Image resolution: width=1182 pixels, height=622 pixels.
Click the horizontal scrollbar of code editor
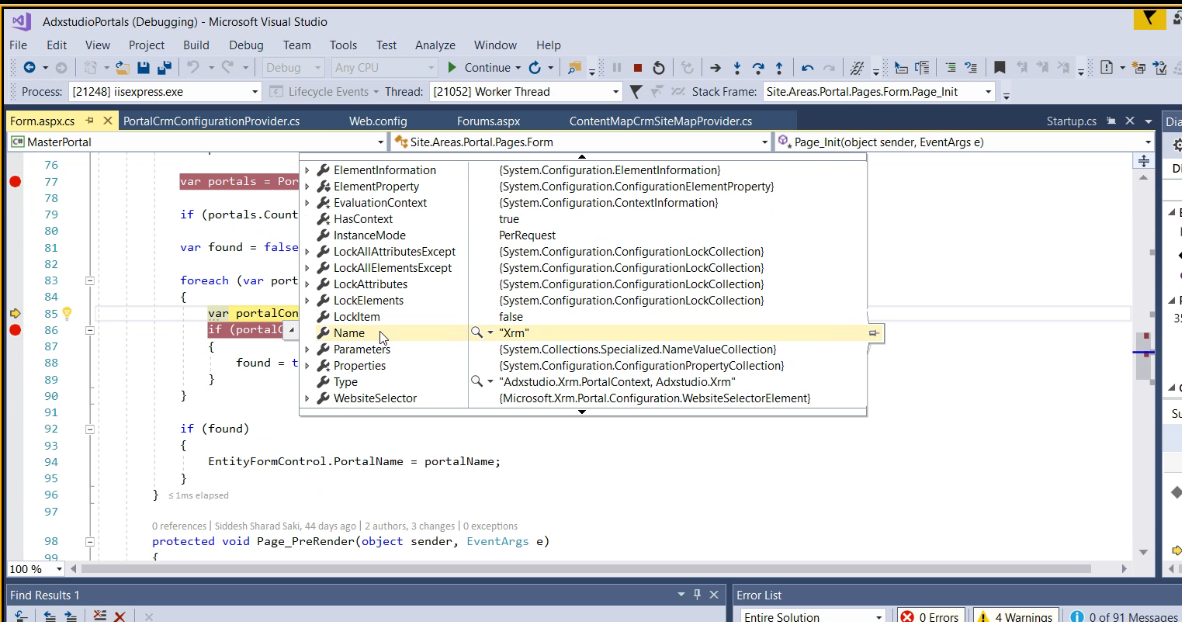[586, 569]
